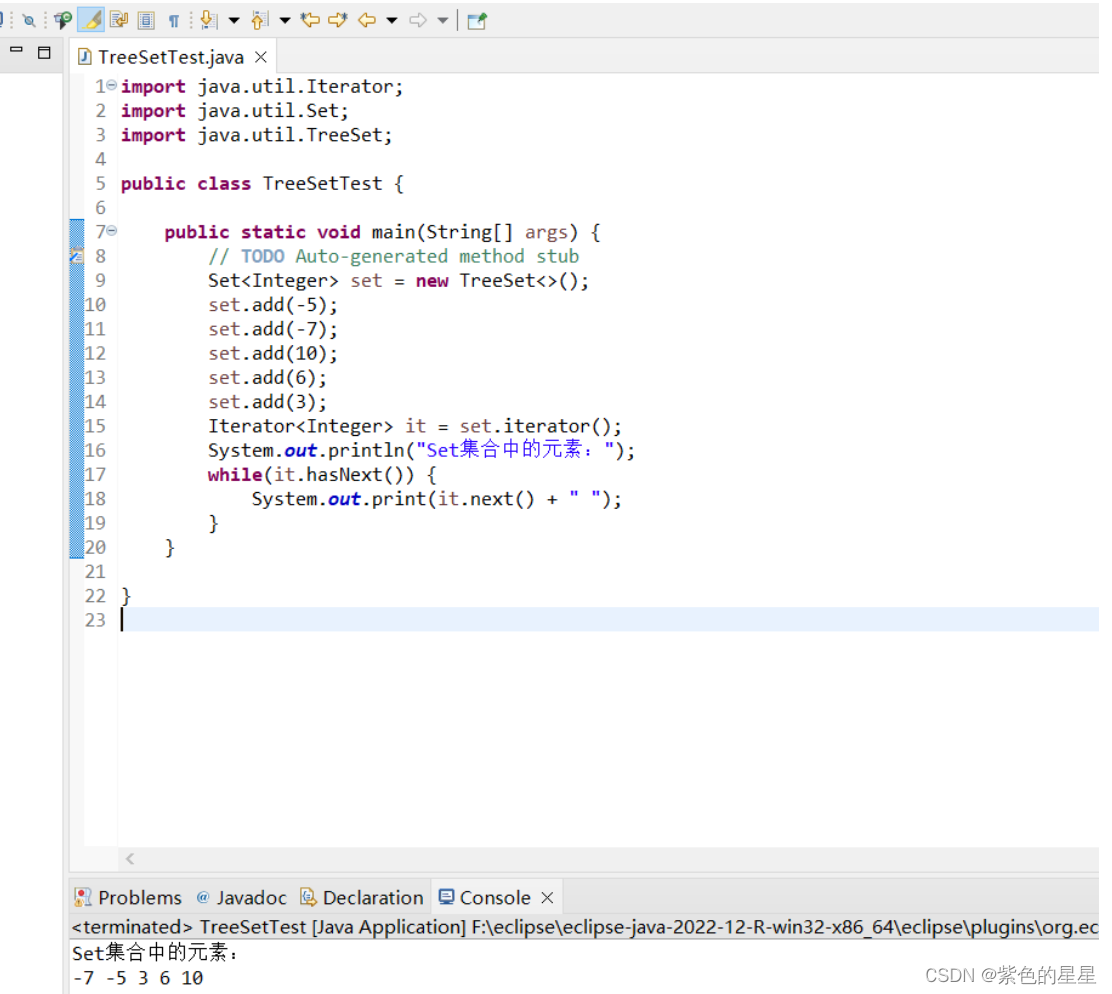Maximize the left side panel
This screenshot has height=994, width=1112.
tap(44, 52)
